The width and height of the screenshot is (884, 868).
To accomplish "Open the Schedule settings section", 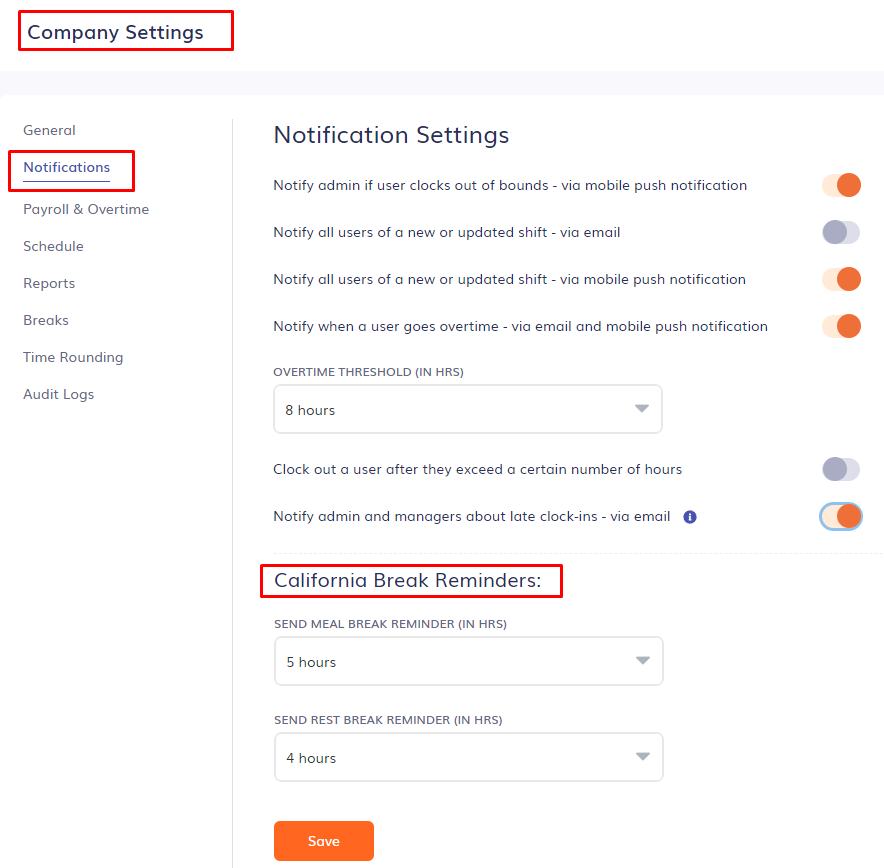I will point(54,246).
